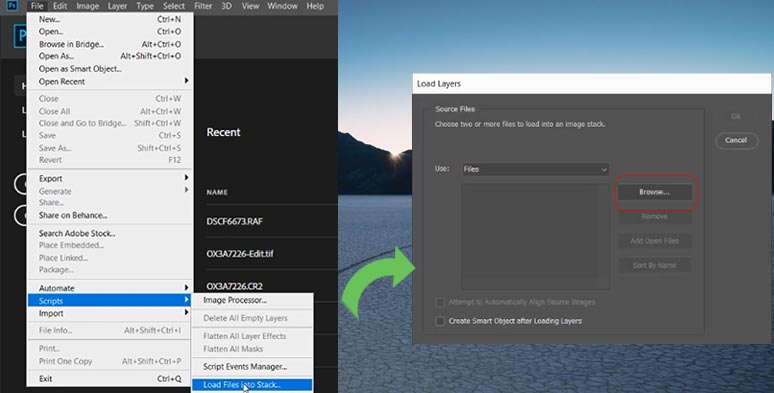Open the Window menu

coord(282,6)
